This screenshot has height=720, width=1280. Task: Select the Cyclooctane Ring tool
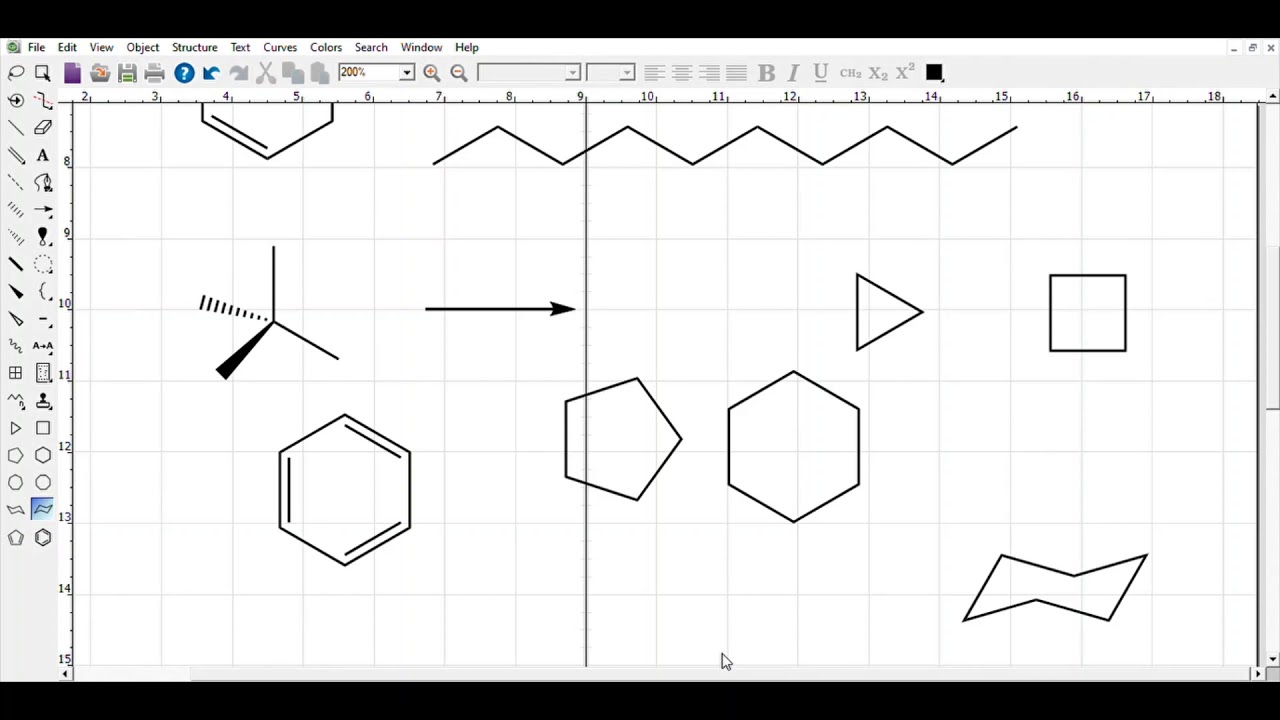click(x=43, y=483)
